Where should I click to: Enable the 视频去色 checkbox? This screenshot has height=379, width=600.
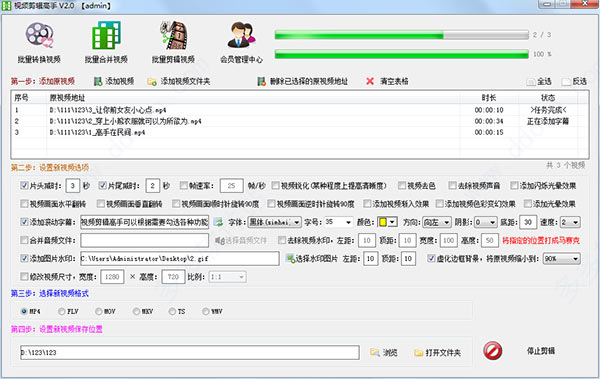point(401,186)
